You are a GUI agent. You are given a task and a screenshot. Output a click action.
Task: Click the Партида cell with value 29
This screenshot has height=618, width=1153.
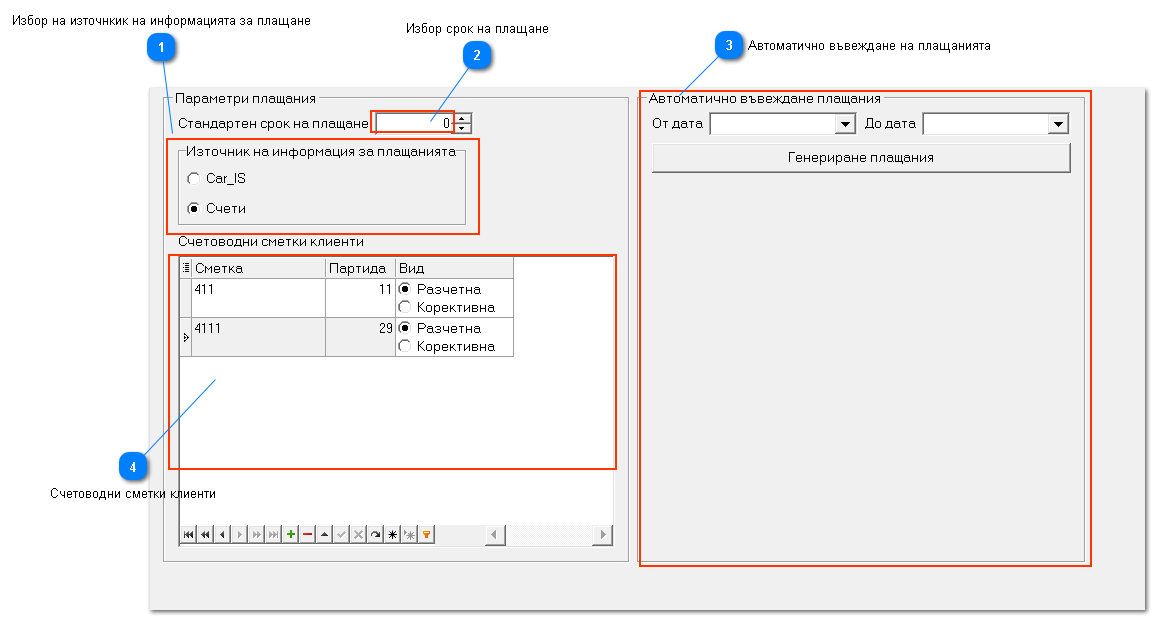pyautogui.click(x=360, y=337)
